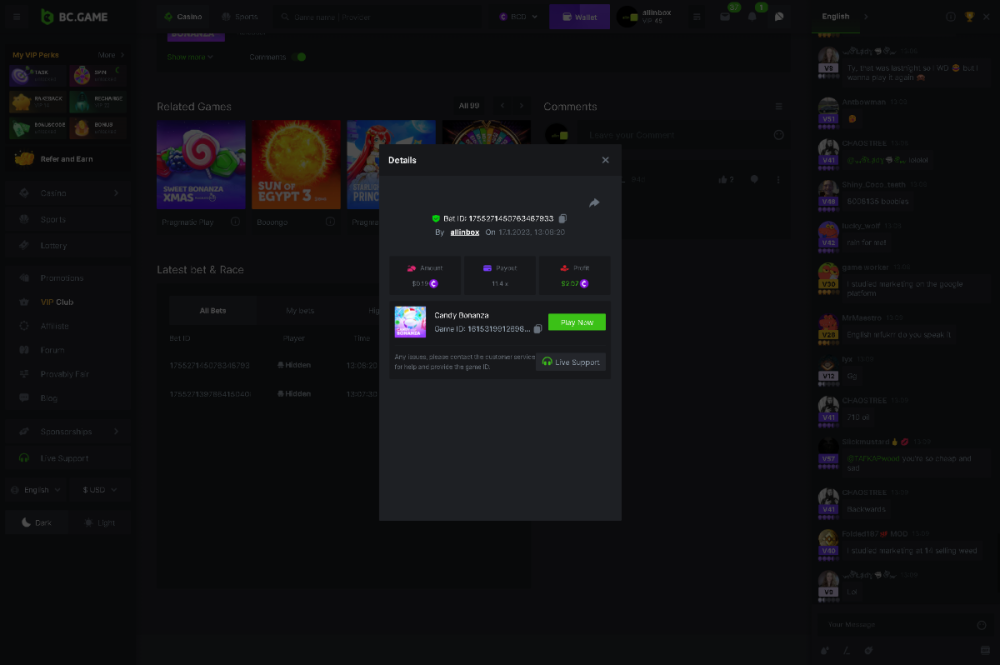Screen dimensions: 1000x665
Task: Click the share arrow icon in Details dialog
Action: click(x=594, y=203)
